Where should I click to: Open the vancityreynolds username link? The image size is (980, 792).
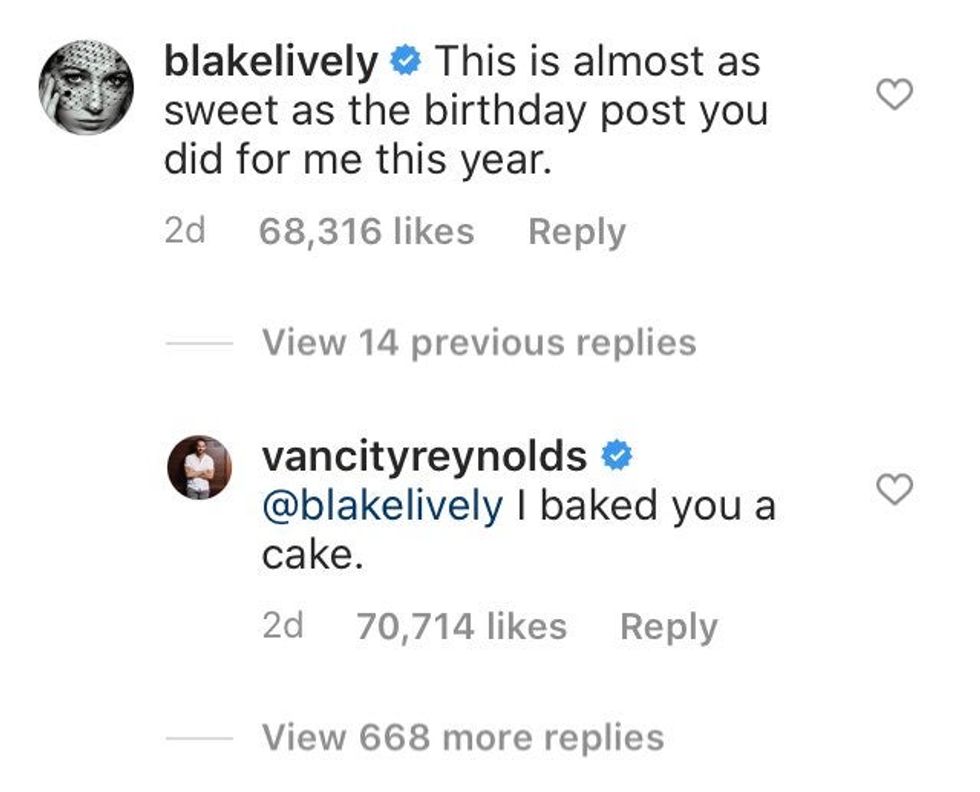[424, 456]
